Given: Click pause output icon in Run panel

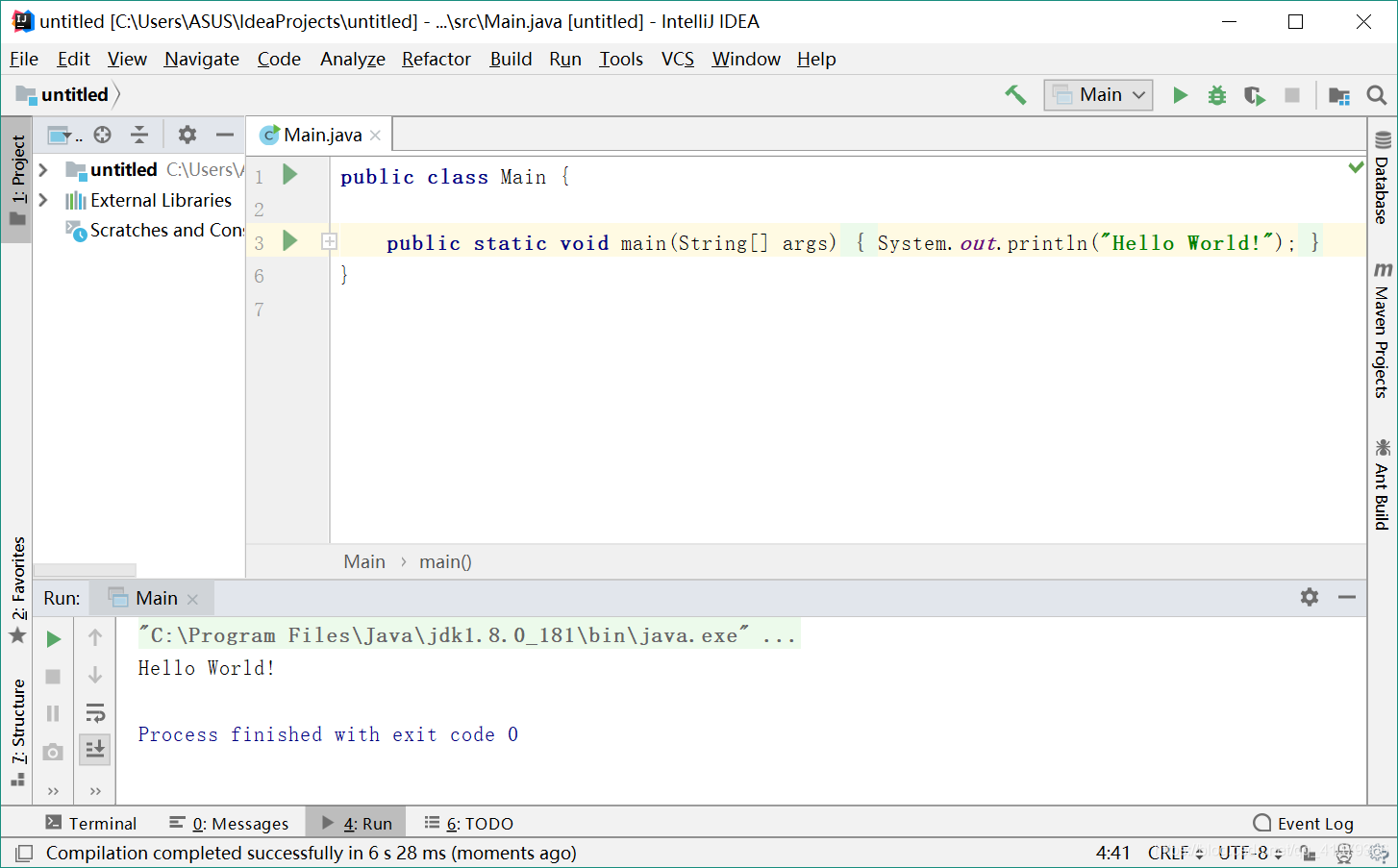Looking at the screenshot, I should click(x=54, y=713).
